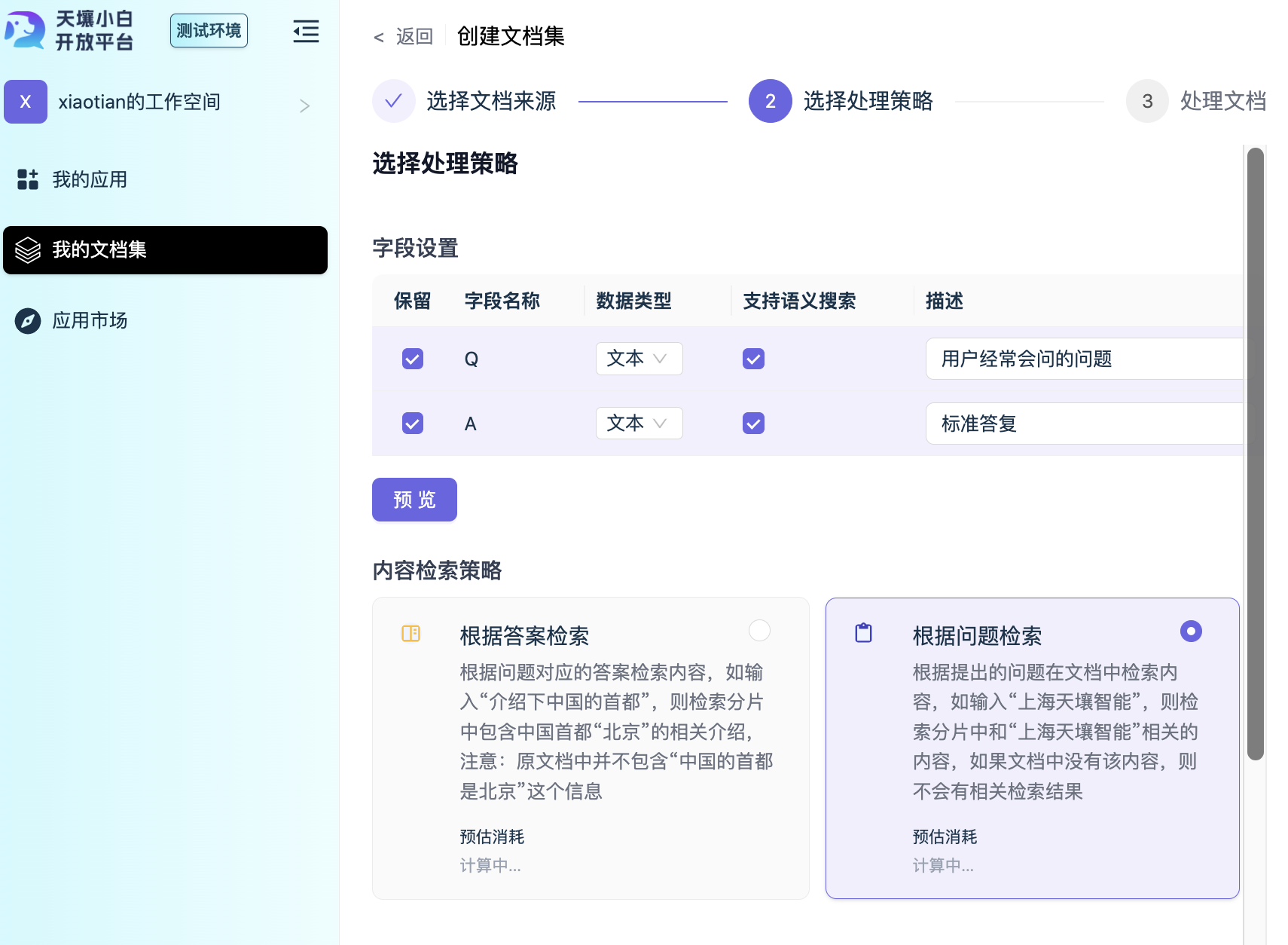Screen dimensions: 1288x945
Task: Select the 处理文档 step label
Action: 1223,101
